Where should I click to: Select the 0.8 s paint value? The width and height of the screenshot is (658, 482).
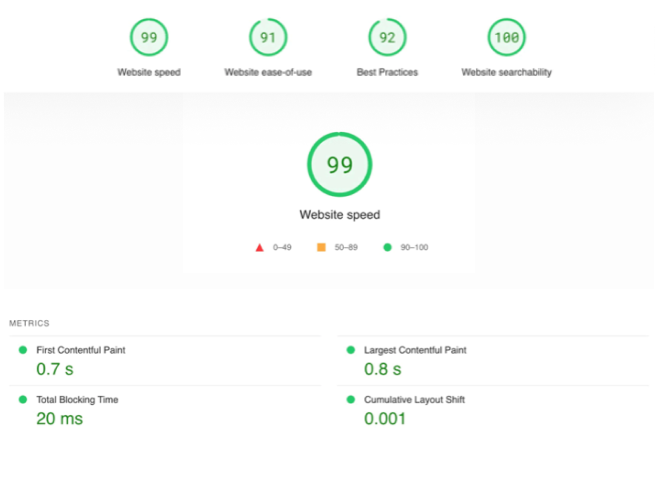[x=383, y=369]
